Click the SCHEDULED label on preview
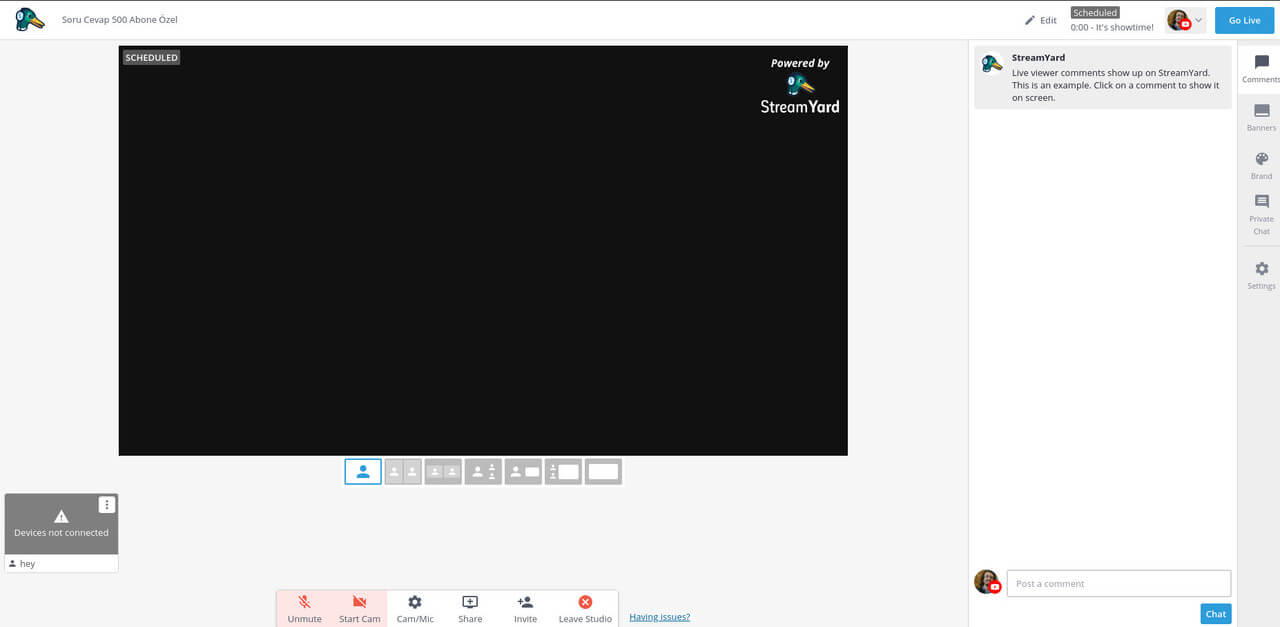The image size is (1280, 627). (152, 58)
